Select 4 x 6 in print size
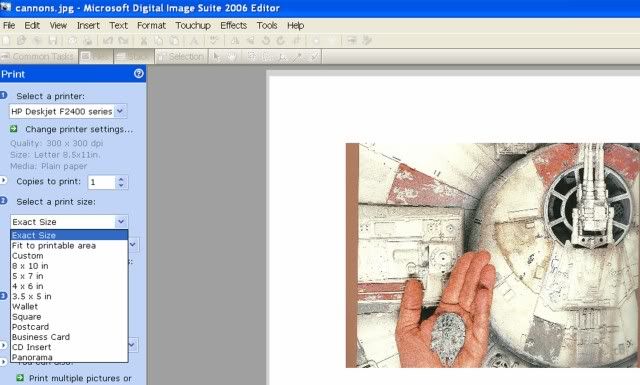640x385 pixels. [x=69, y=286]
